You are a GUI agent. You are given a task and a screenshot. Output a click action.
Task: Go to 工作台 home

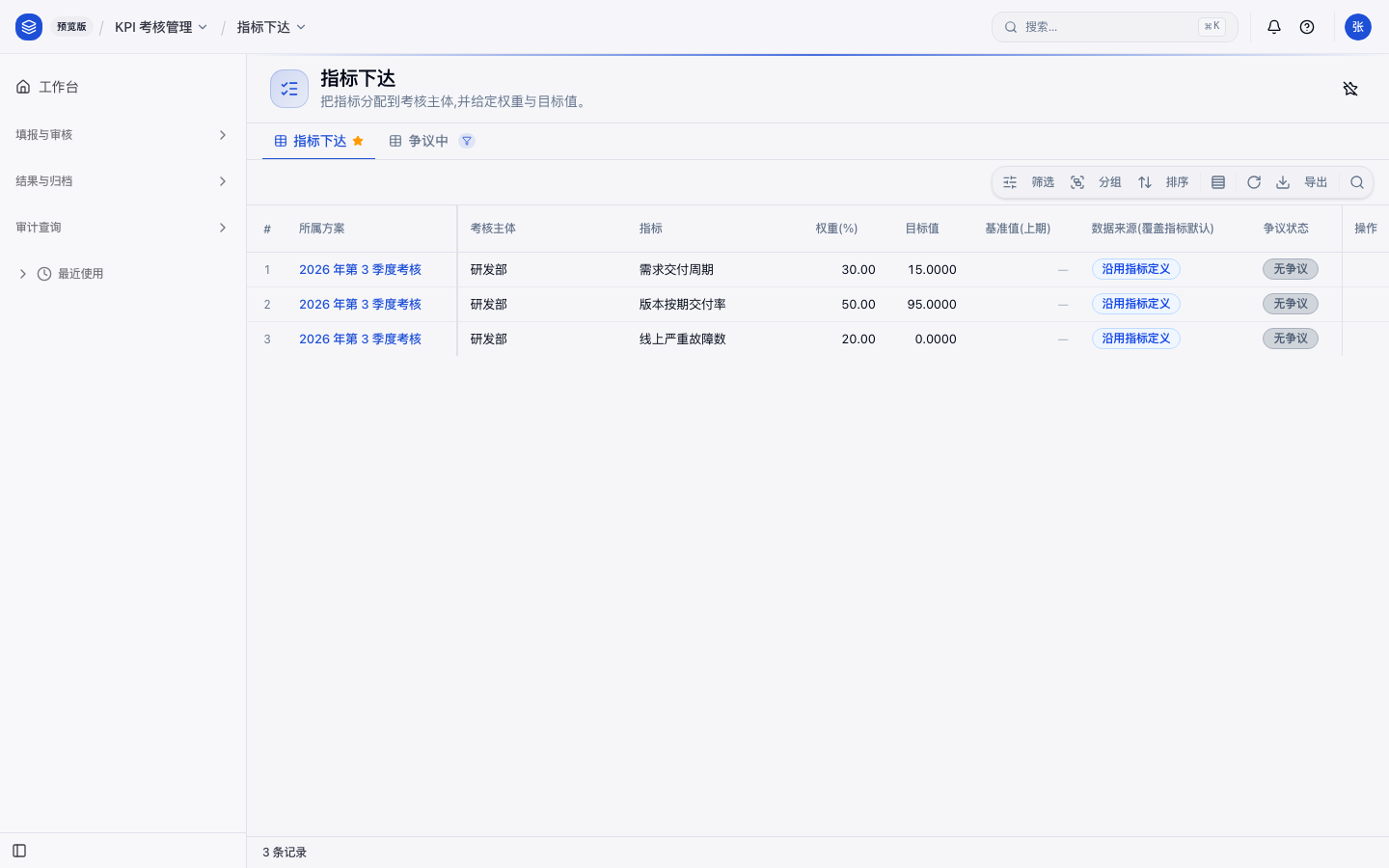(123, 87)
